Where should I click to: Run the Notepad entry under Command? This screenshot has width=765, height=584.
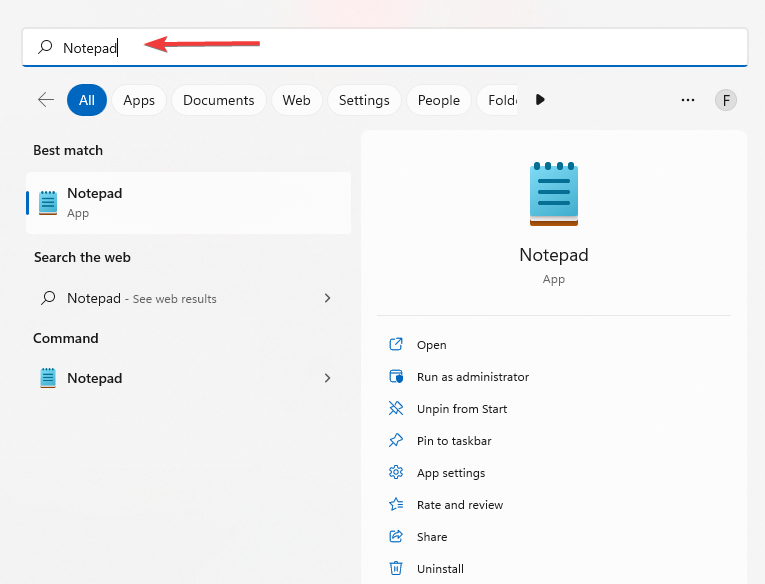188,378
